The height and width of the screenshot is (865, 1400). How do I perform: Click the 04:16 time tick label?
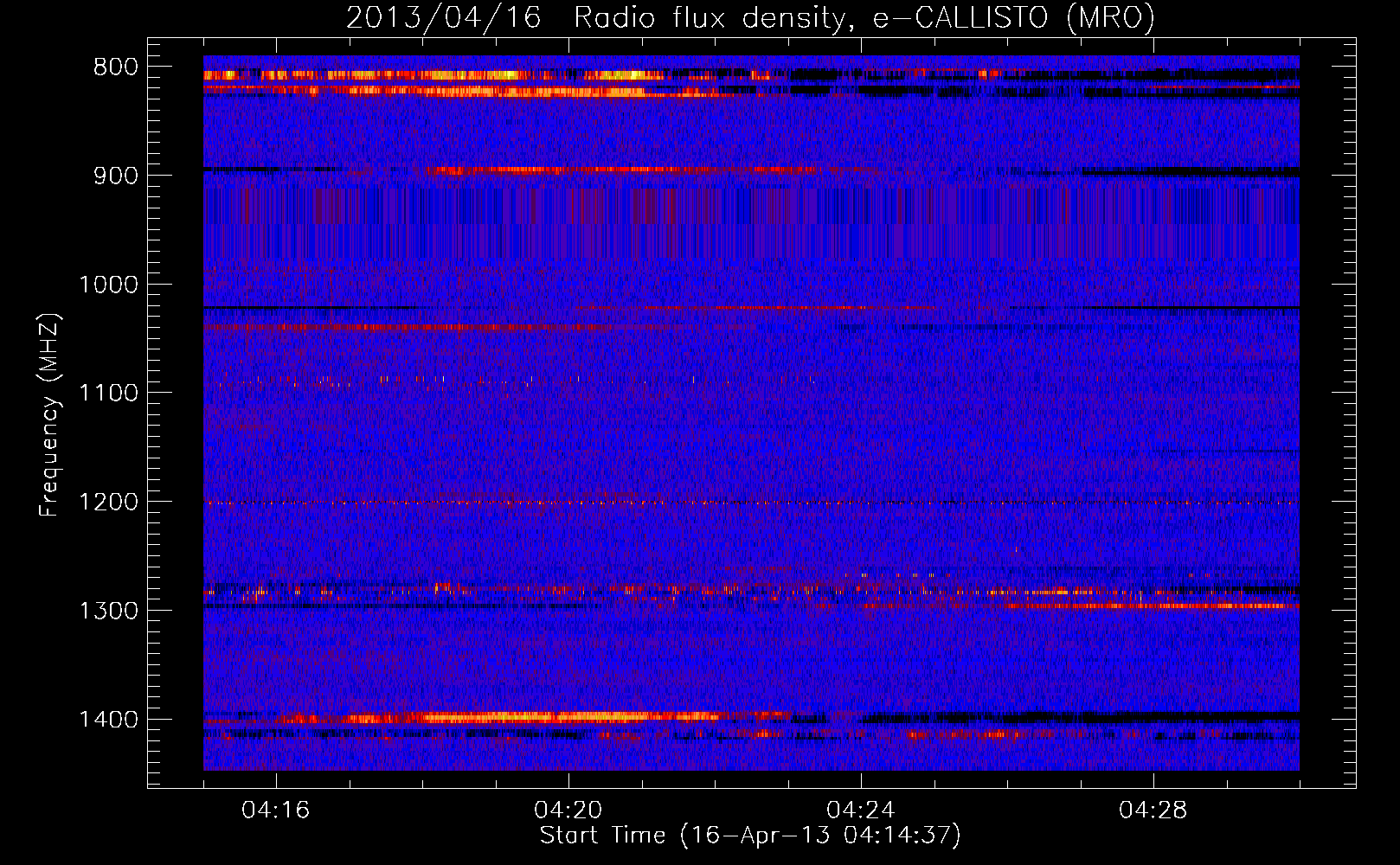(276, 811)
